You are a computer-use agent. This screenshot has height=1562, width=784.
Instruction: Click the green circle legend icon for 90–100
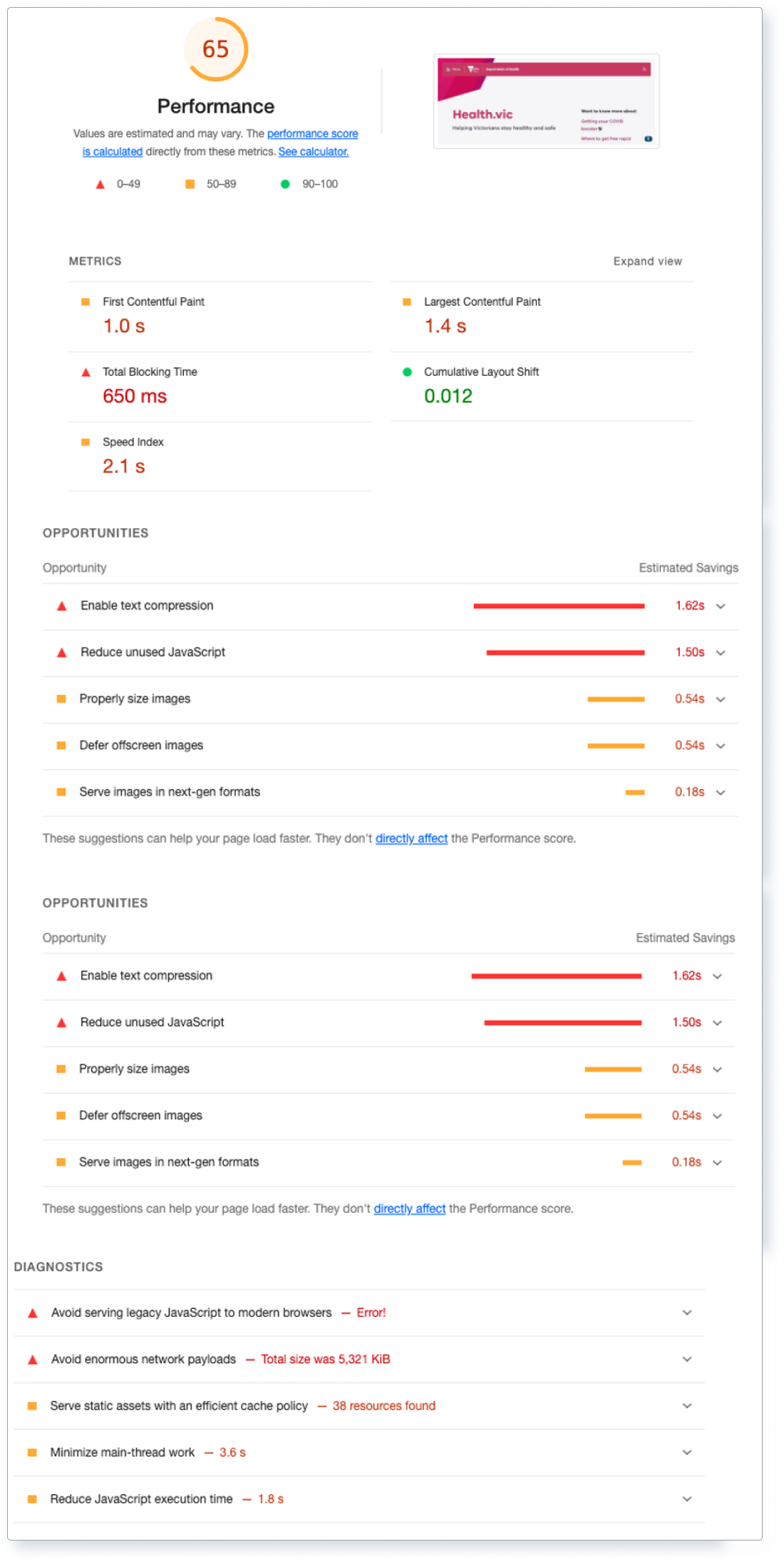coord(284,184)
